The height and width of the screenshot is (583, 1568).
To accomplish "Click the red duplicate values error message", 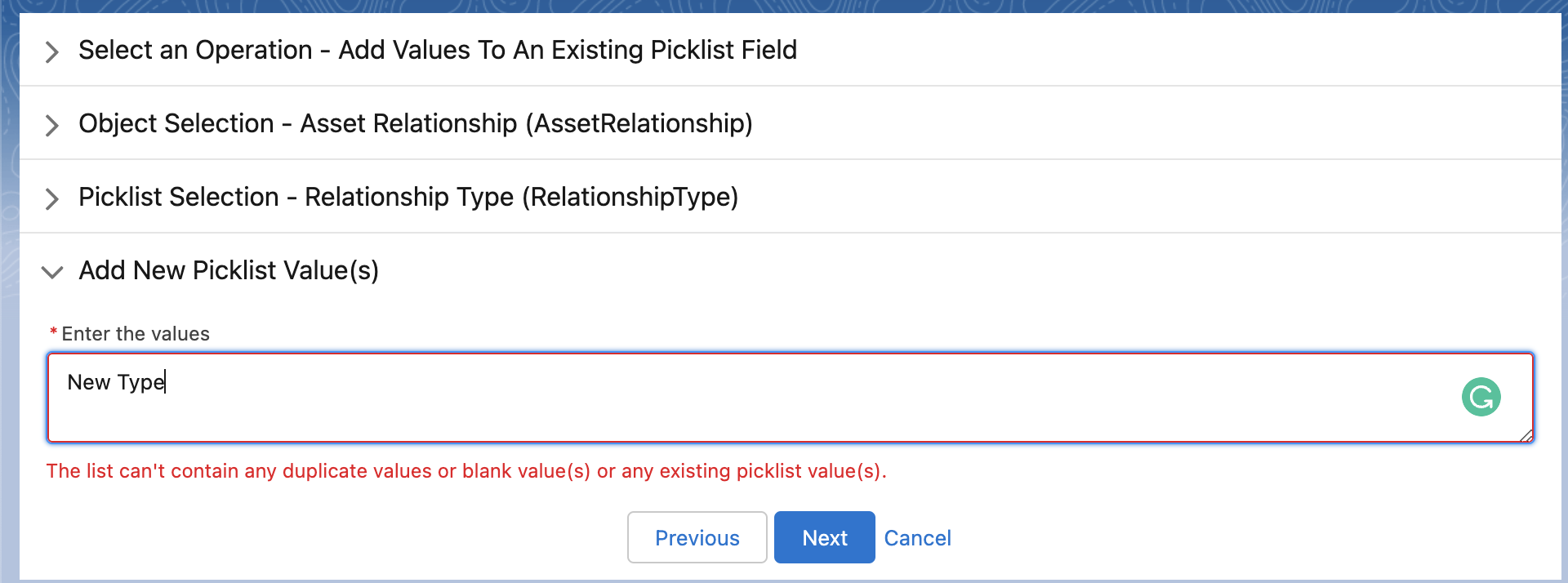I will 465,471.
